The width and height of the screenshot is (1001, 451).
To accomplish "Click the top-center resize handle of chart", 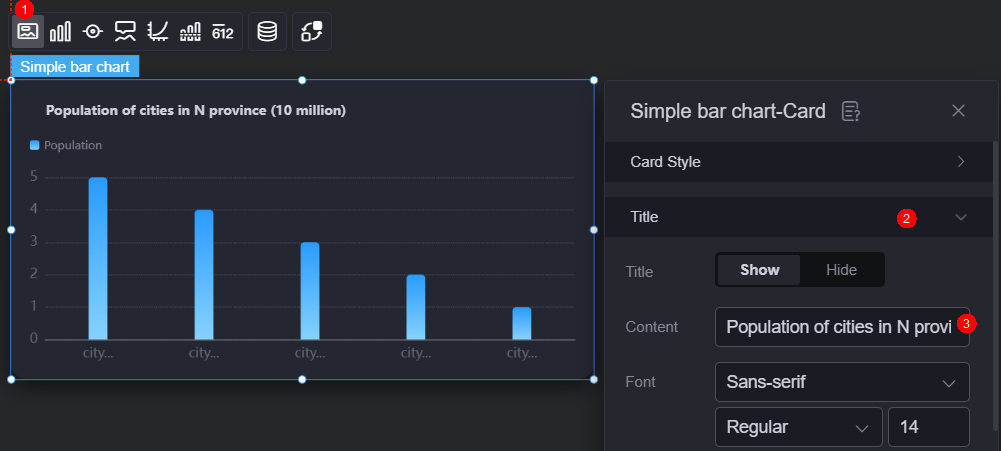I will coord(302,80).
